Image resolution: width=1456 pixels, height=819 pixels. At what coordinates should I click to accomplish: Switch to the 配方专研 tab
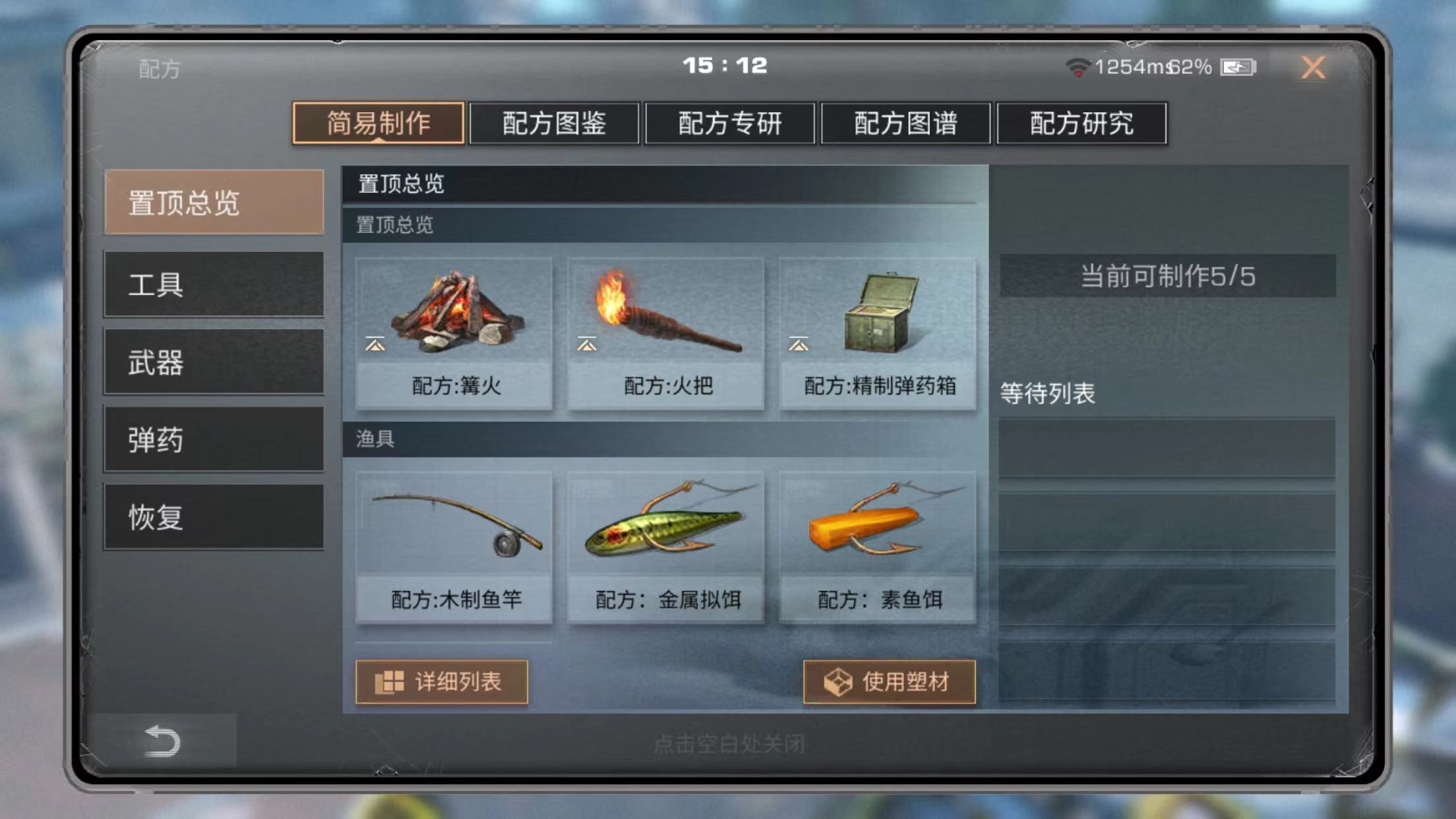730,123
